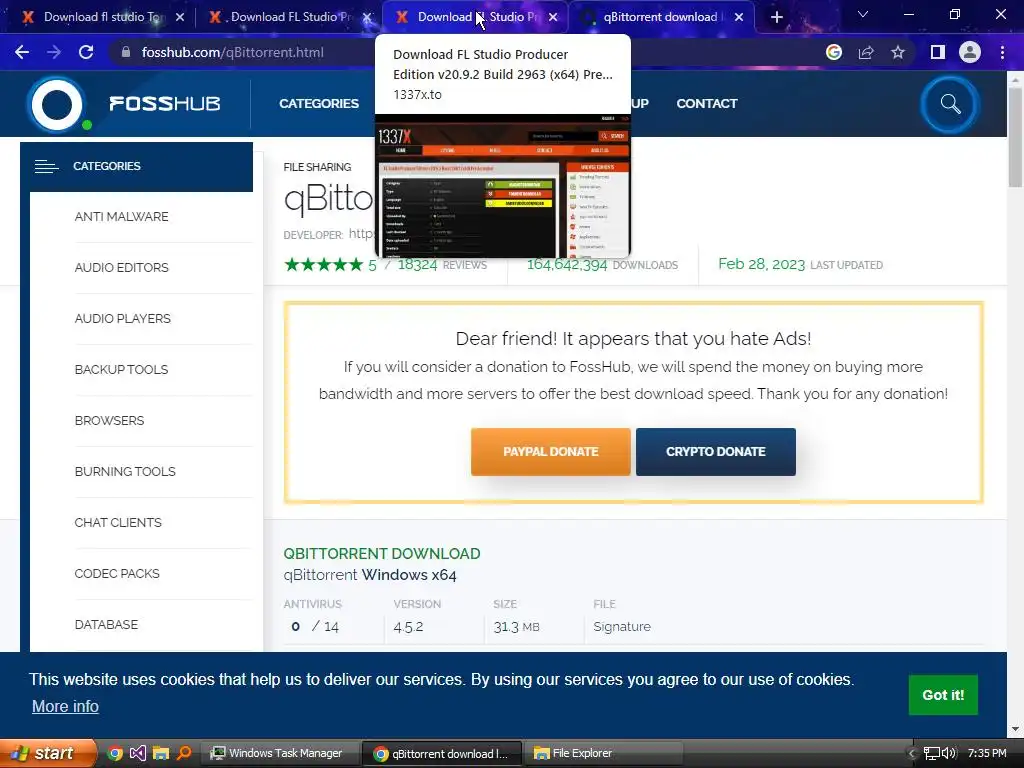1024x768 pixels.
Task: Launch Chrome from taskbar quick launch
Action: tap(115, 753)
